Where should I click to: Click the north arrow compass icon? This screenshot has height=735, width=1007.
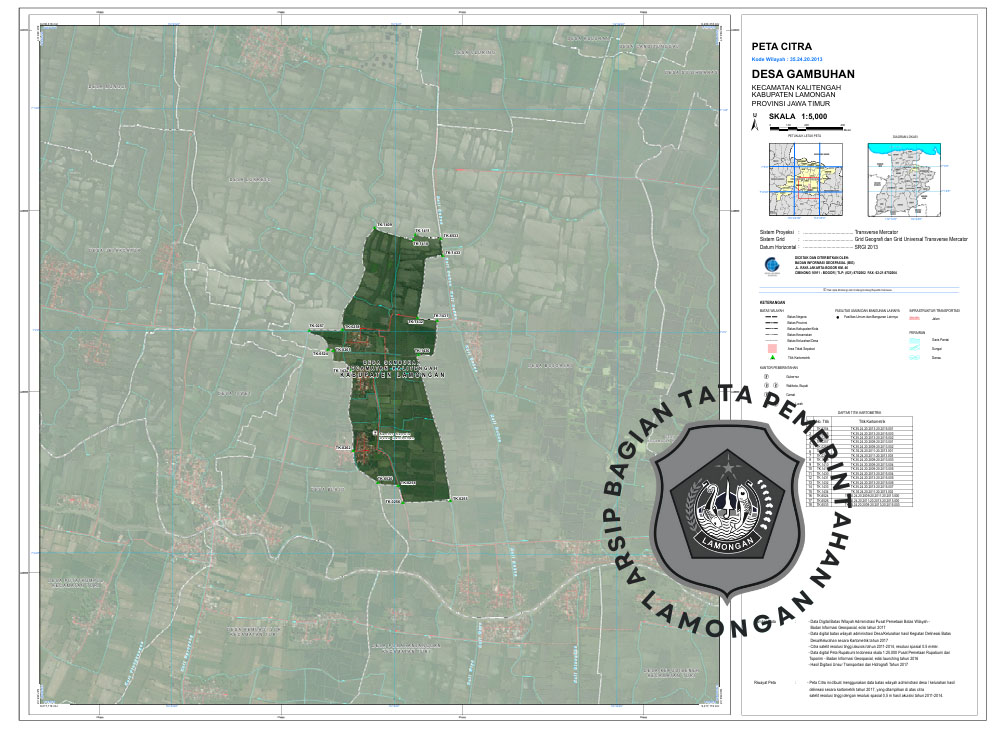pyautogui.click(x=755, y=124)
